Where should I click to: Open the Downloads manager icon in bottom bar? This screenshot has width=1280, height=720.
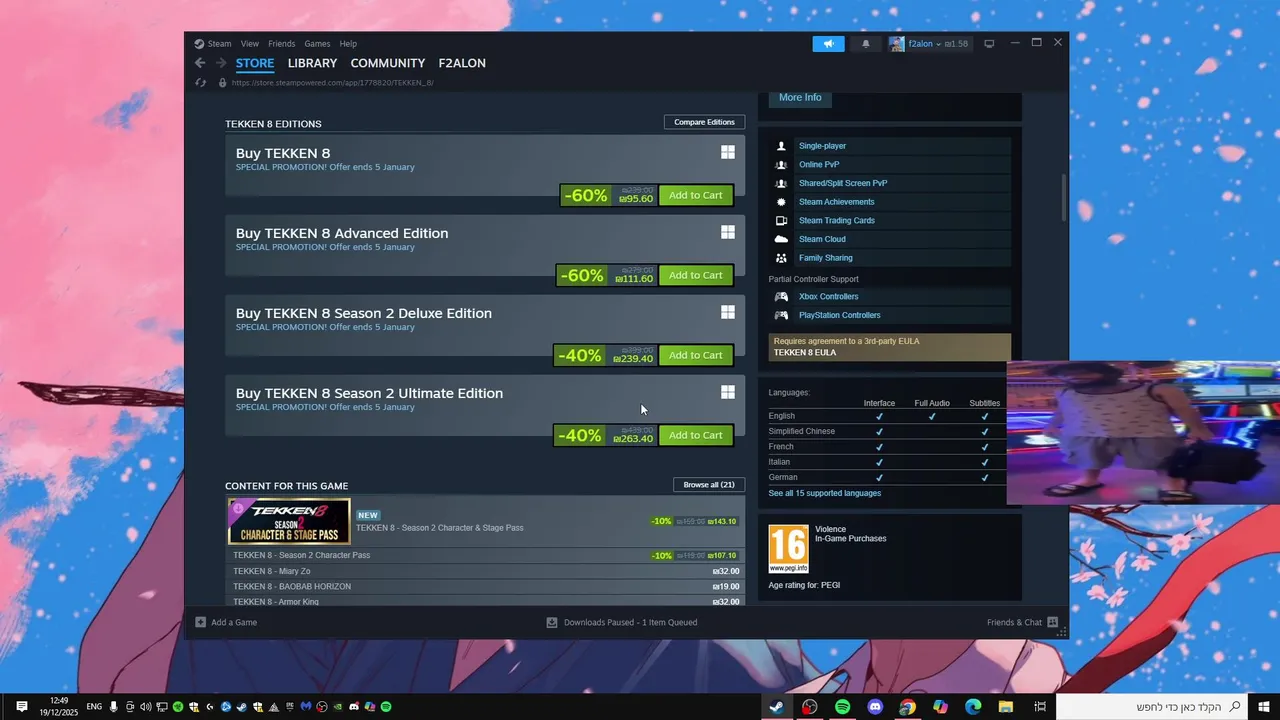(551, 622)
